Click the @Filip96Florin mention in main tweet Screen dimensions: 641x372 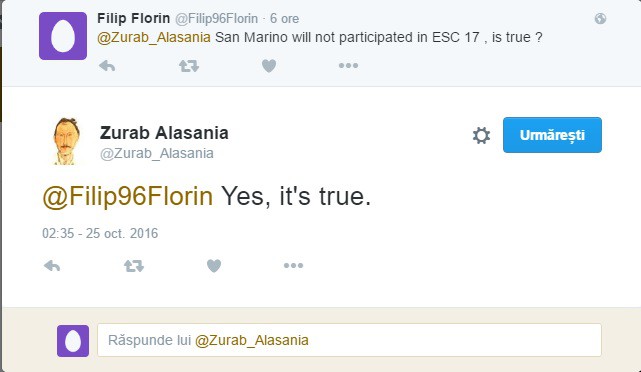tap(128, 196)
